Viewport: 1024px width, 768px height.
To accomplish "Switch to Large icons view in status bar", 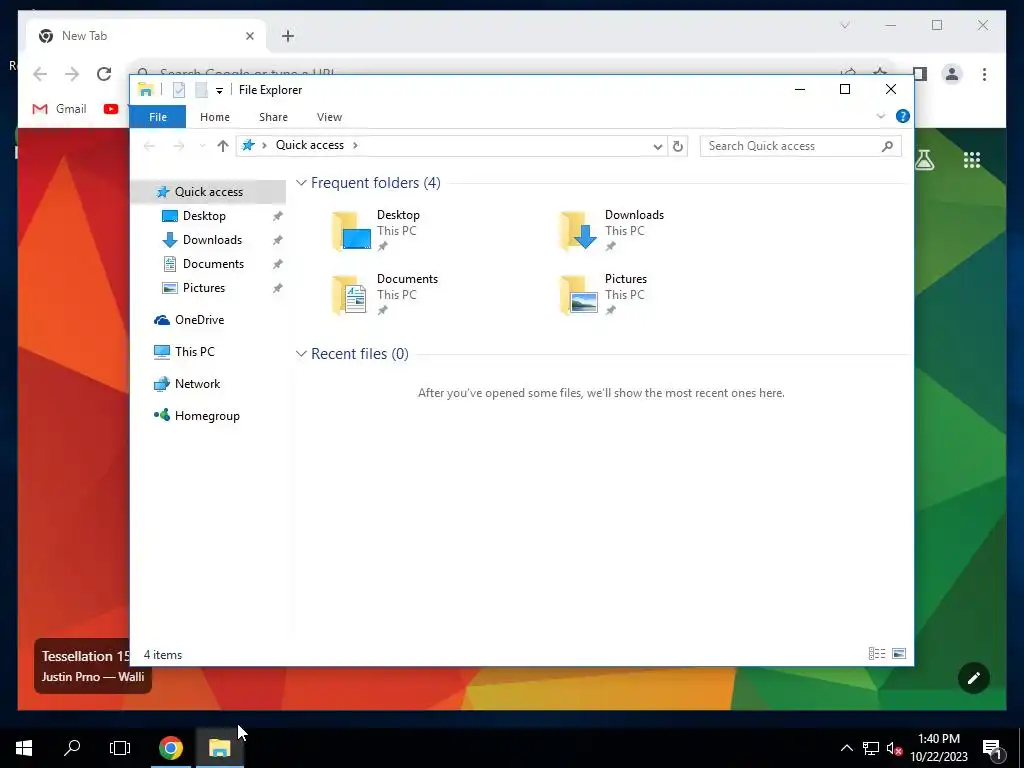I will pos(899,654).
